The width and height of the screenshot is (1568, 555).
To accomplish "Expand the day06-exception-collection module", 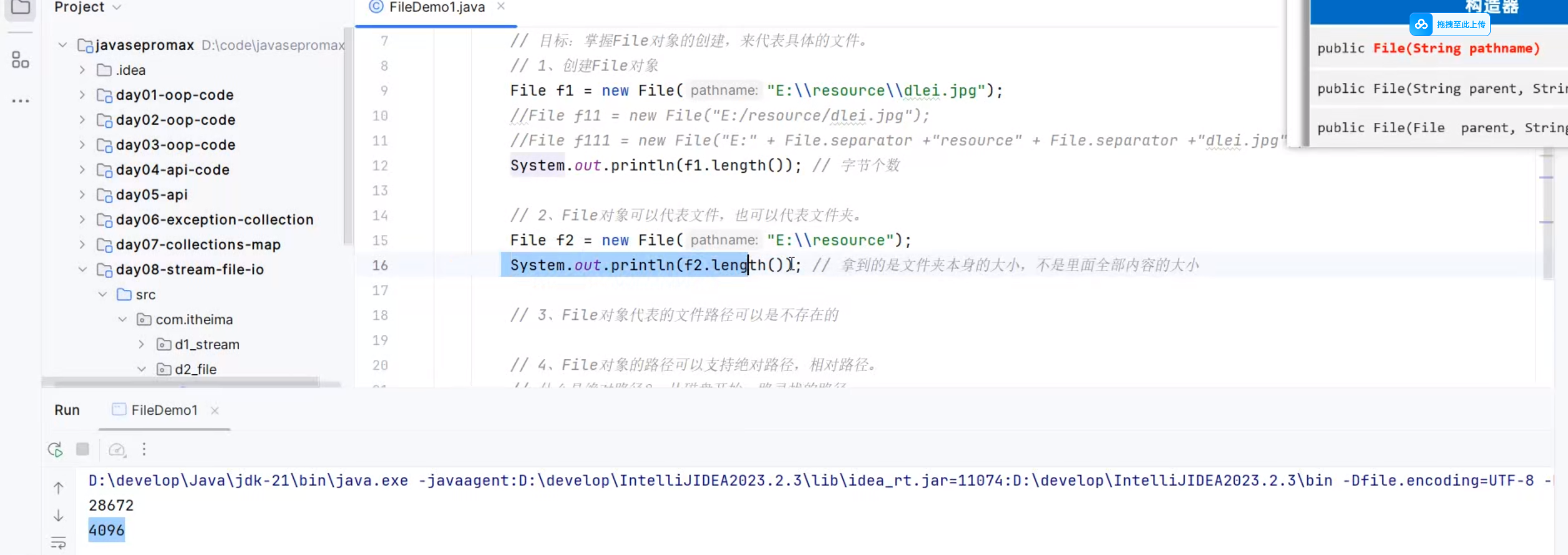I will pos(82,220).
